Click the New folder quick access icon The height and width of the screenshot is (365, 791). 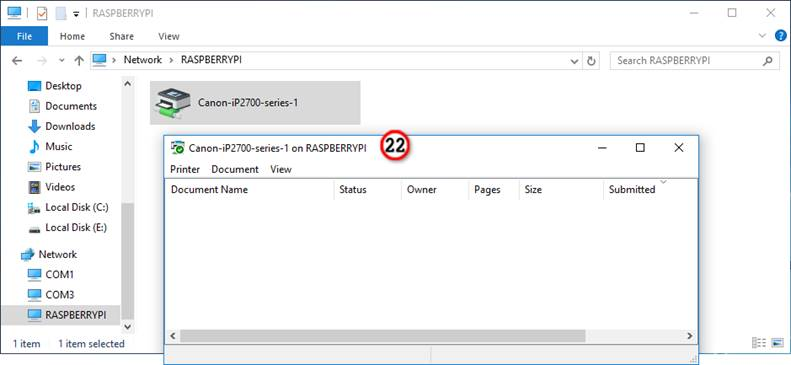(61, 14)
